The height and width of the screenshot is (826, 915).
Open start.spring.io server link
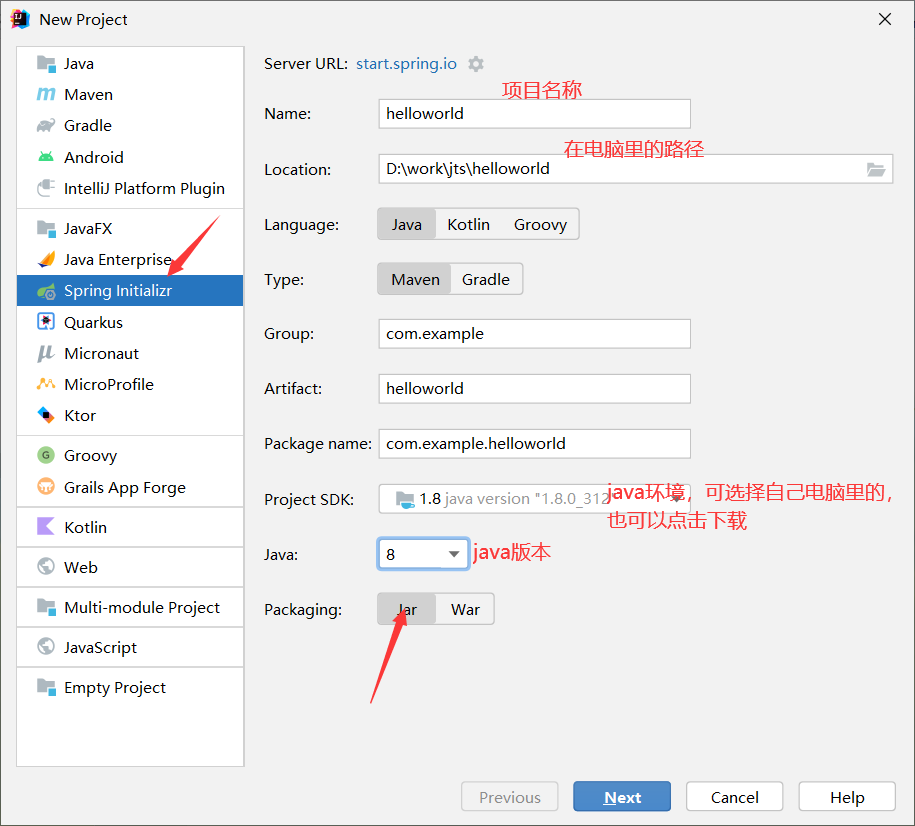[406, 64]
